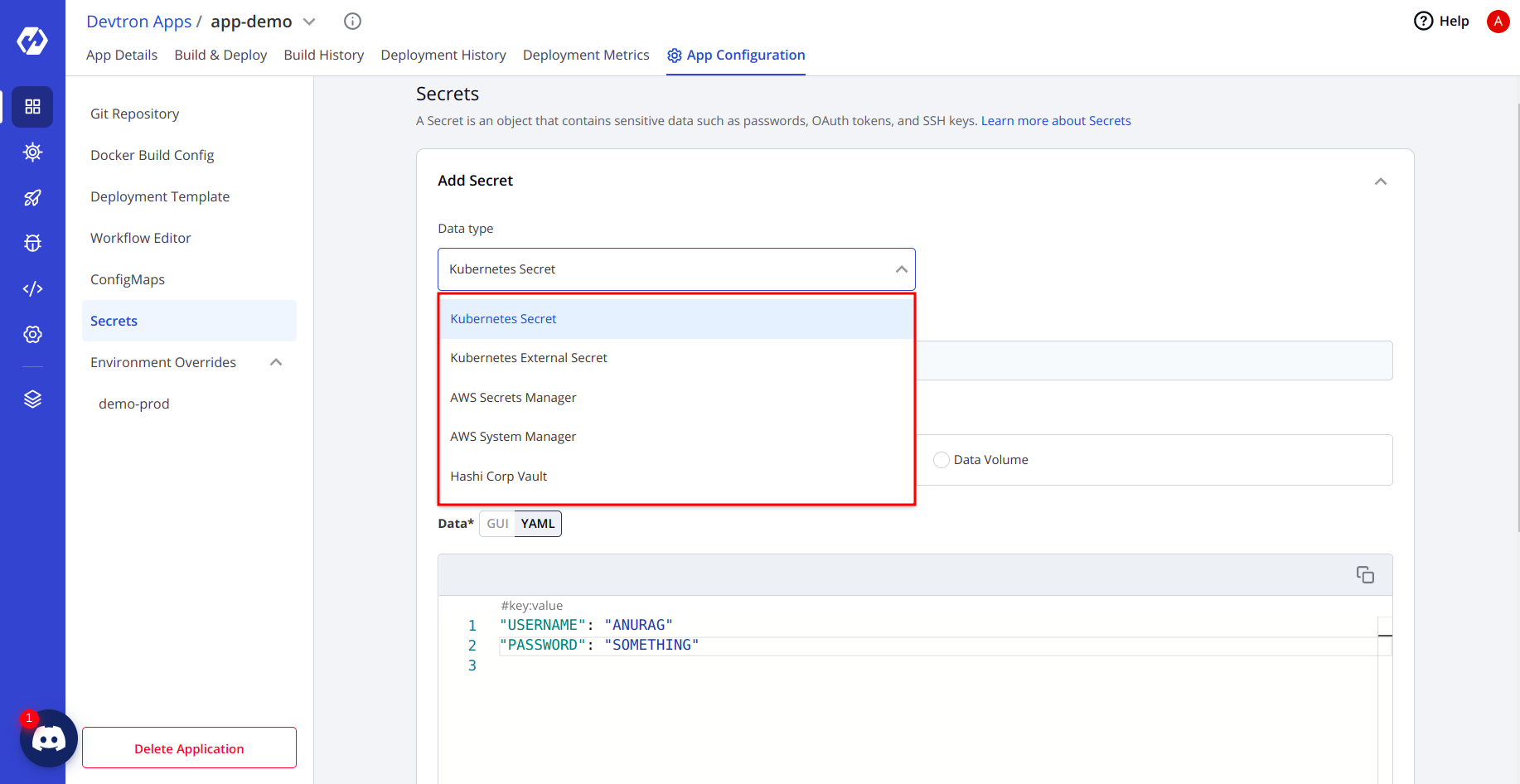Open the Applications grid icon in sidebar
Viewport: 1520px width, 784px height.
tap(32, 107)
